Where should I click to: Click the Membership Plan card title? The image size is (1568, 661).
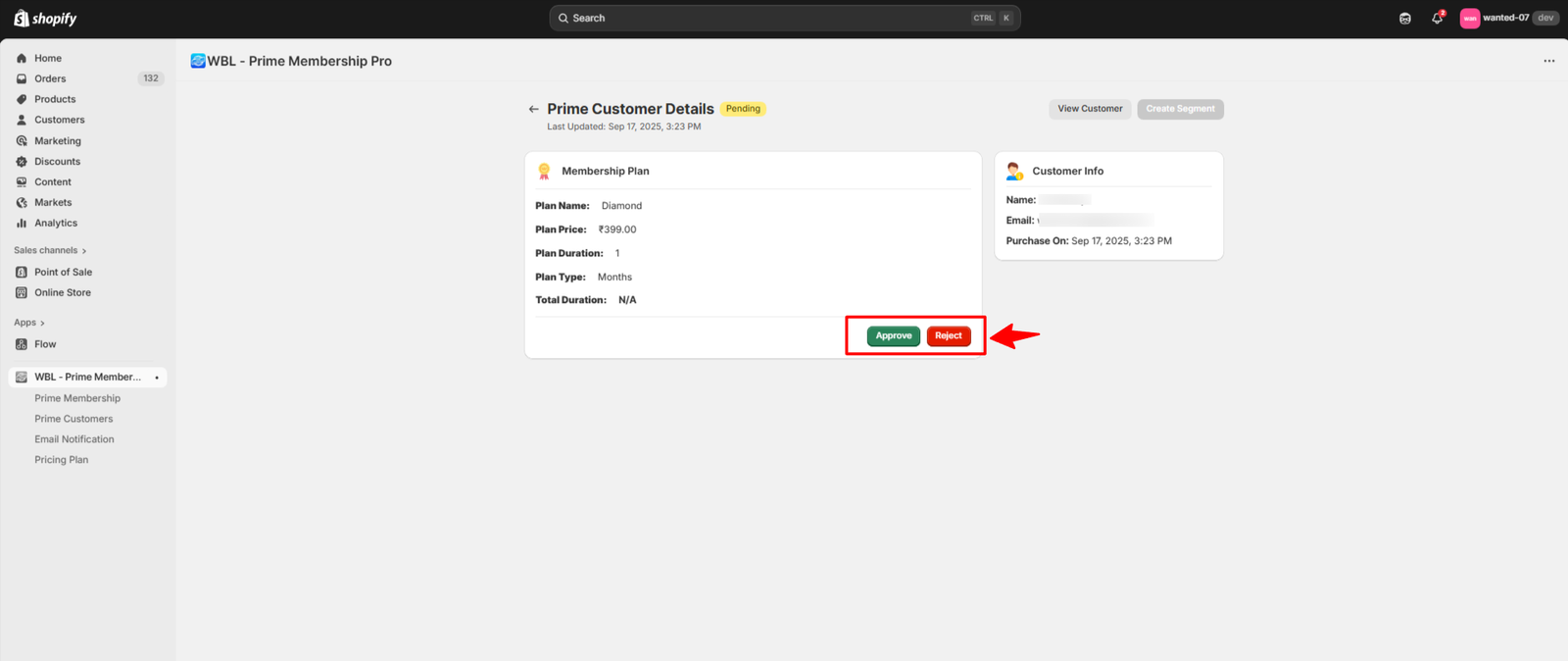pyautogui.click(x=606, y=172)
